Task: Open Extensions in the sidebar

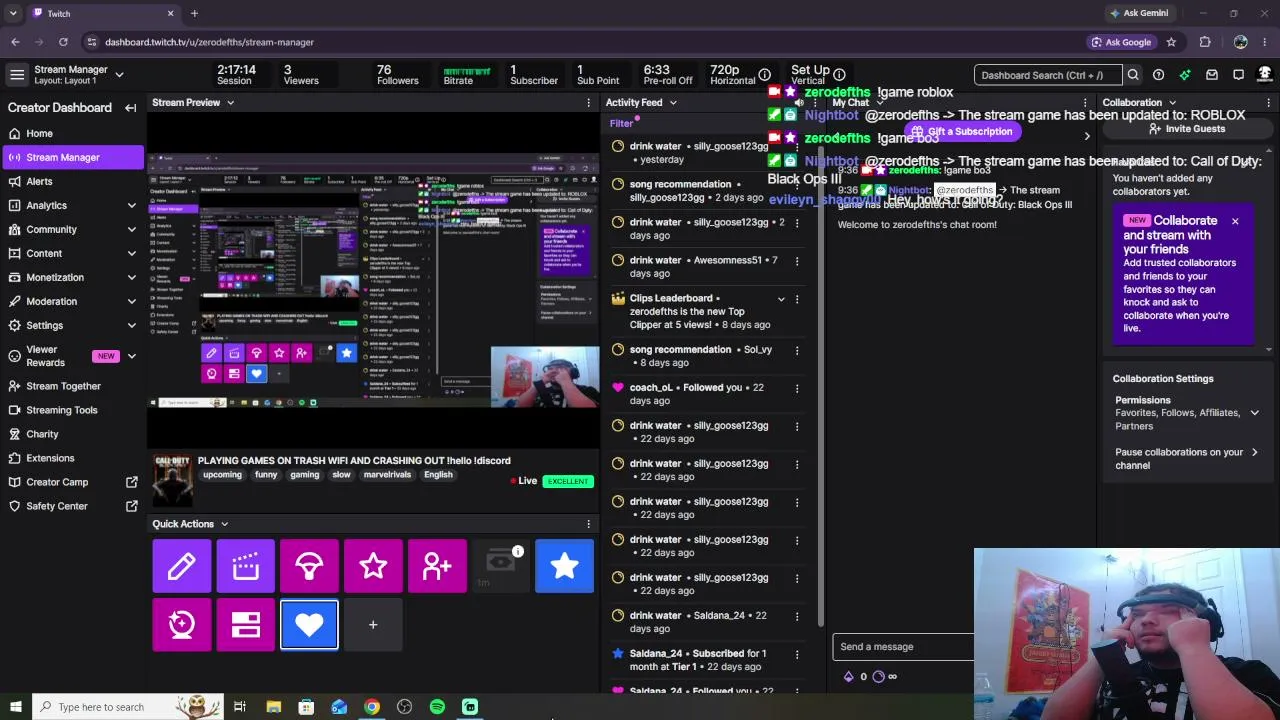Action: 72,458
